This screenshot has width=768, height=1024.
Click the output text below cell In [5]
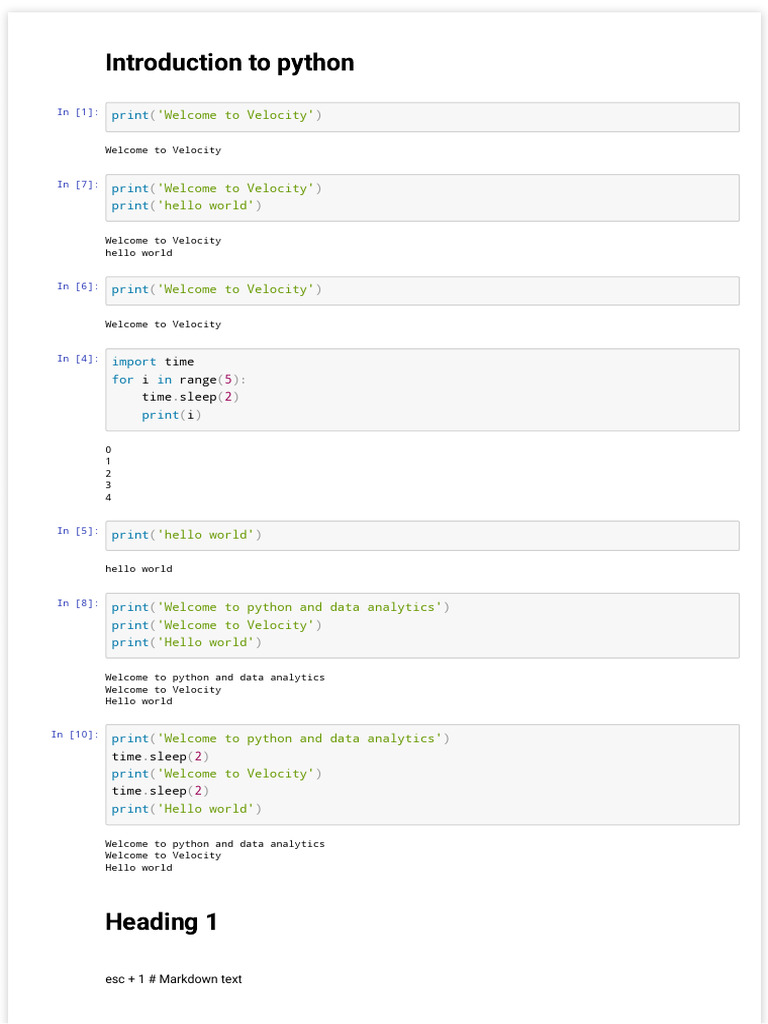coord(139,569)
